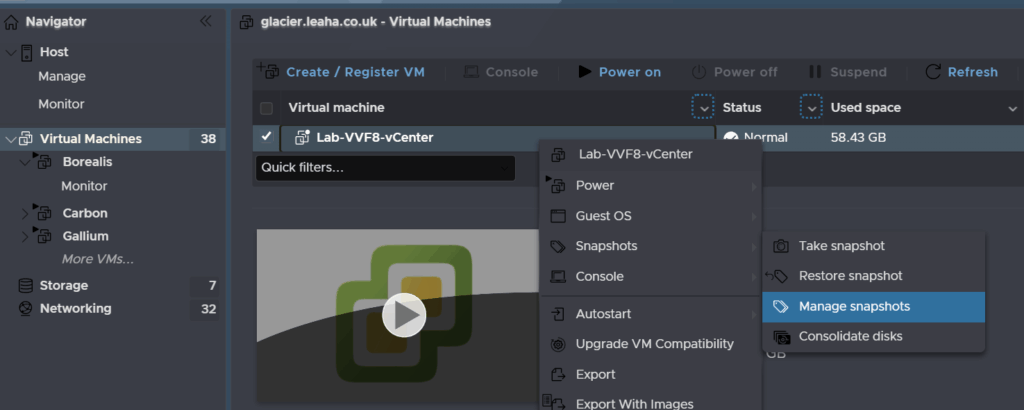Click the Restore snapshot icon
Viewport: 1024px width, 410px height.
(x=777, y=276)
